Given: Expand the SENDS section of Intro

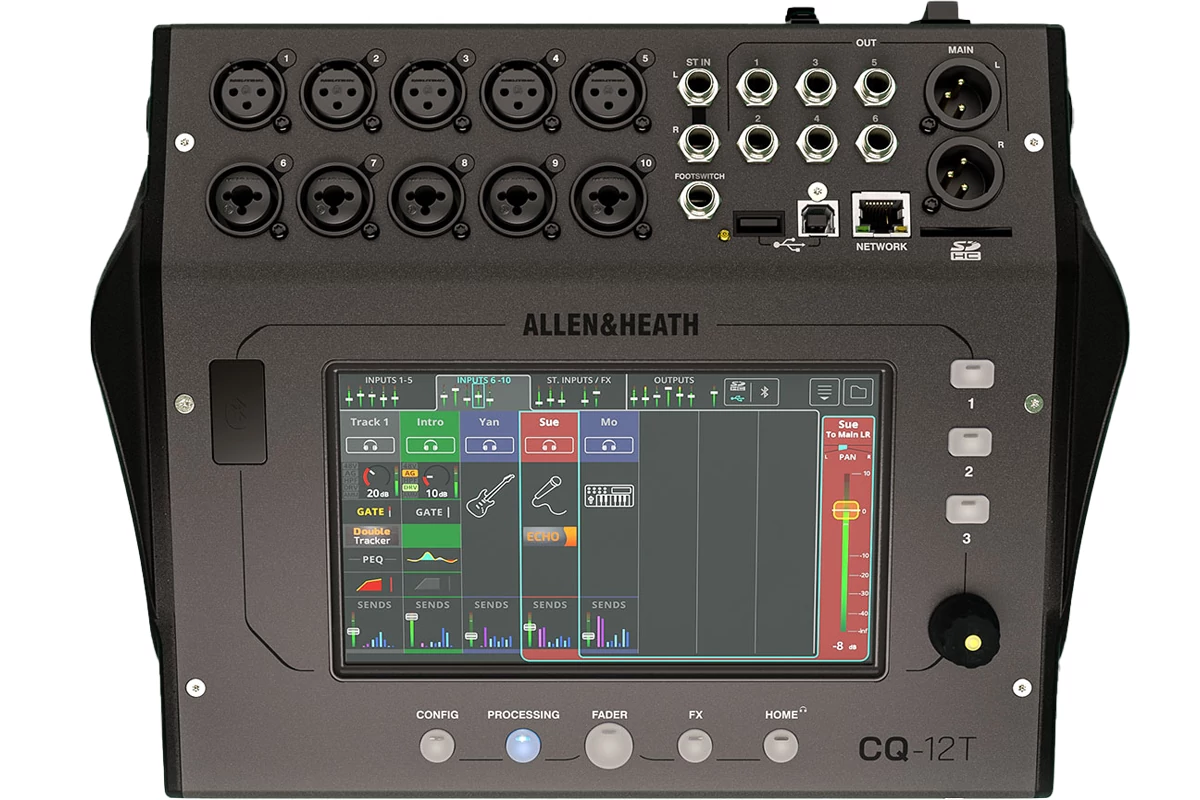Looking at the screenshot, I should (x=430, y=625).
